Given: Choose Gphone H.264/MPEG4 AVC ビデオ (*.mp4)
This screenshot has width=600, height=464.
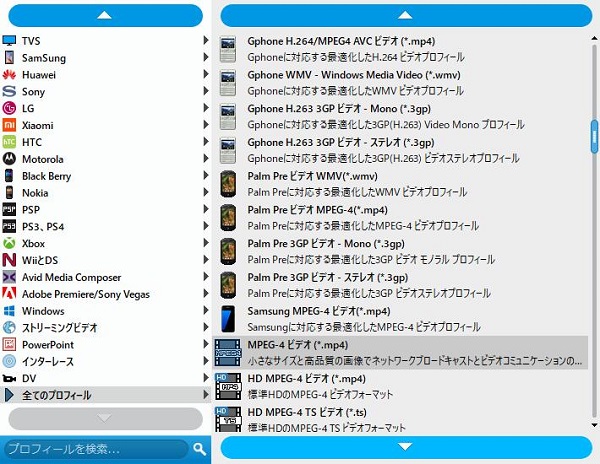Looking at the screenshot, I should coord(401,49).
